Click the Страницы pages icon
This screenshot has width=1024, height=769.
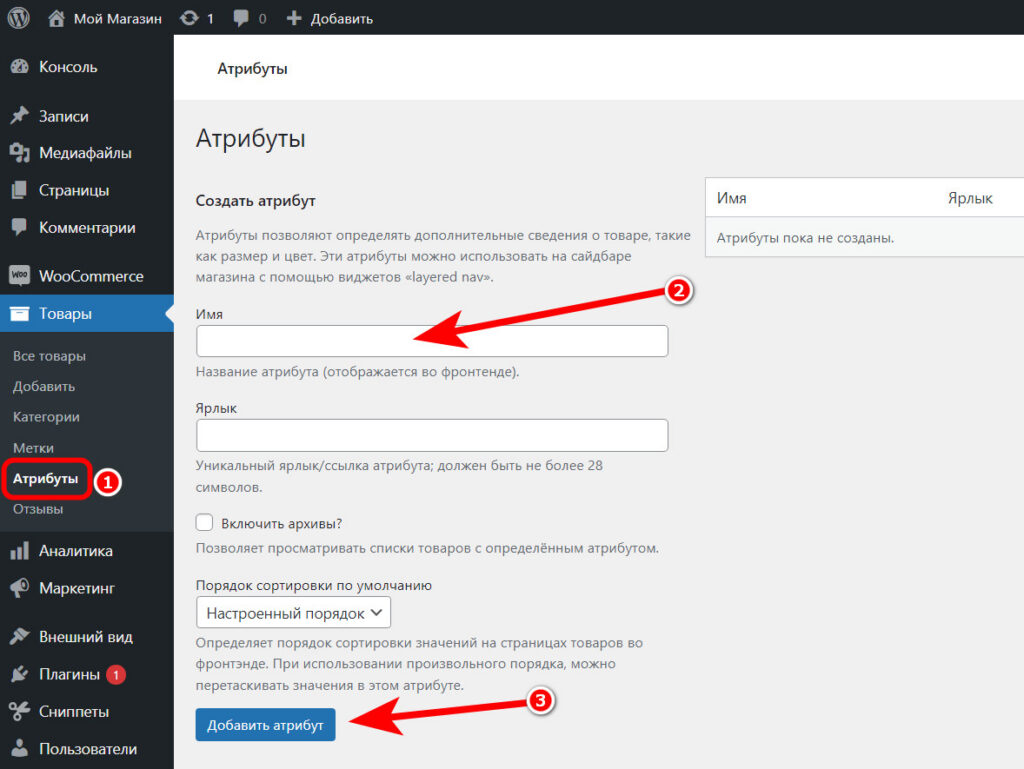coord(20,190)
